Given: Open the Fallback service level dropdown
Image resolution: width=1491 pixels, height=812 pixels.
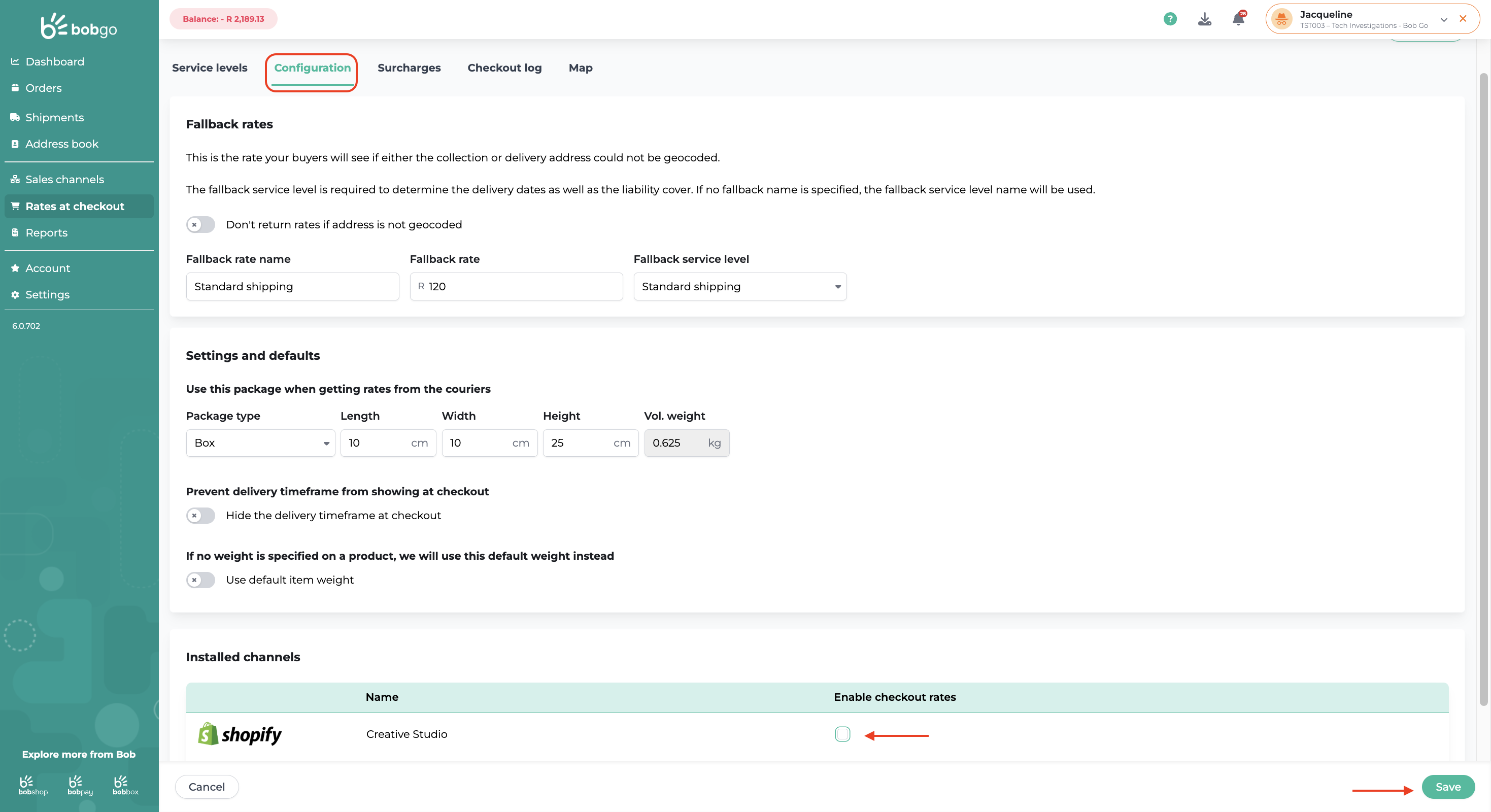Looking at the screenshot, I should coord(740,287).
